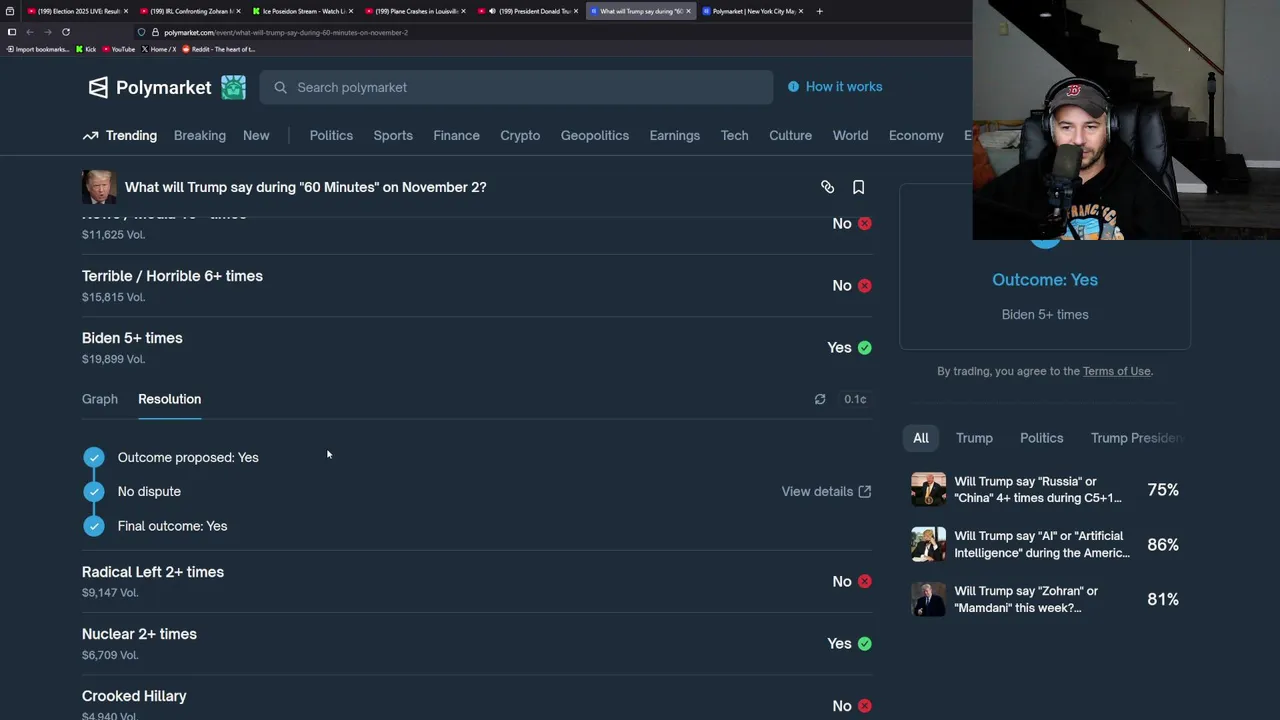Select the All filter chip
The image size is (1280, 720).
pos(921,438)
